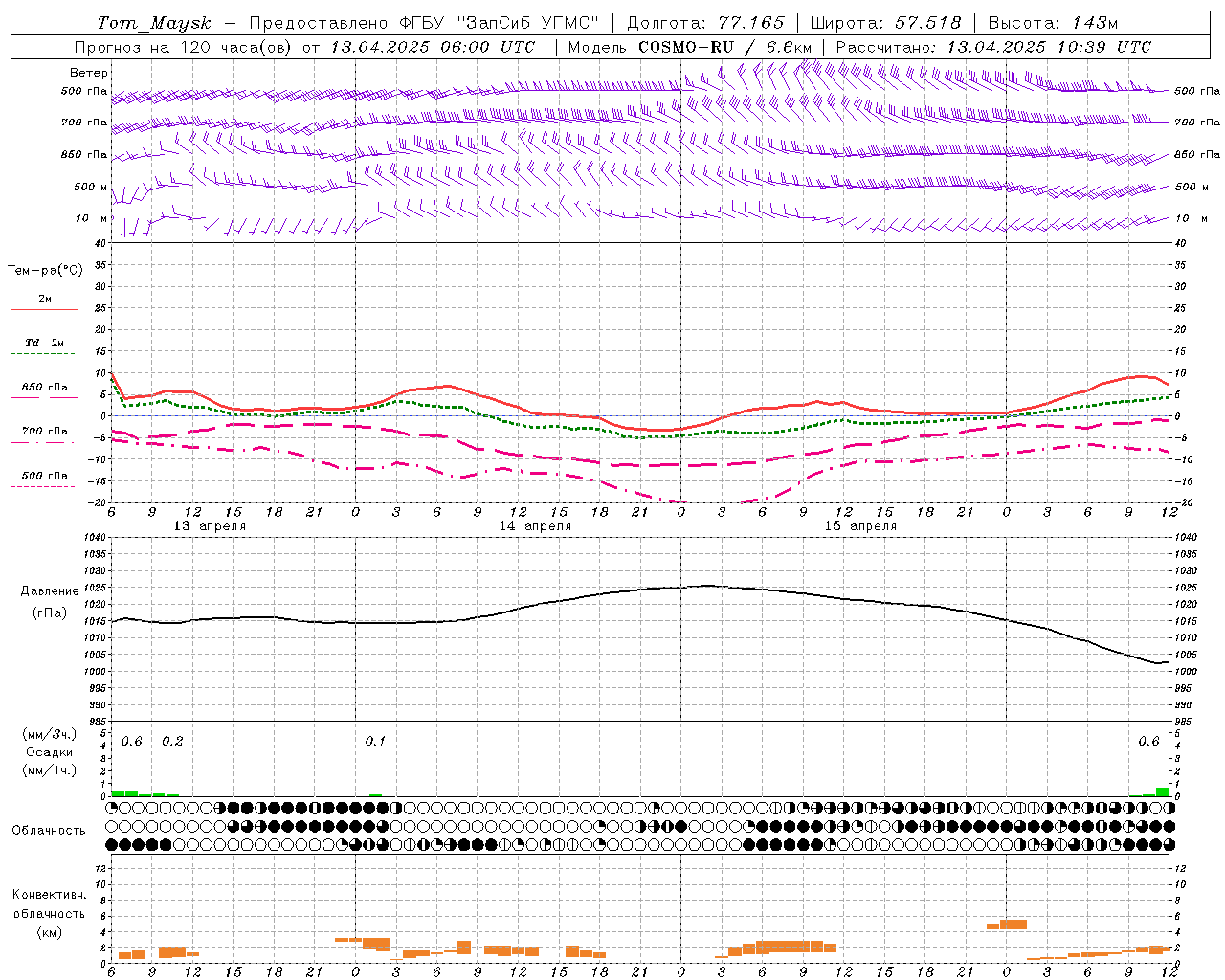Select computed time 13.04.2025 10:39 UTC

pyautogui.click(x=1049, y=47)
